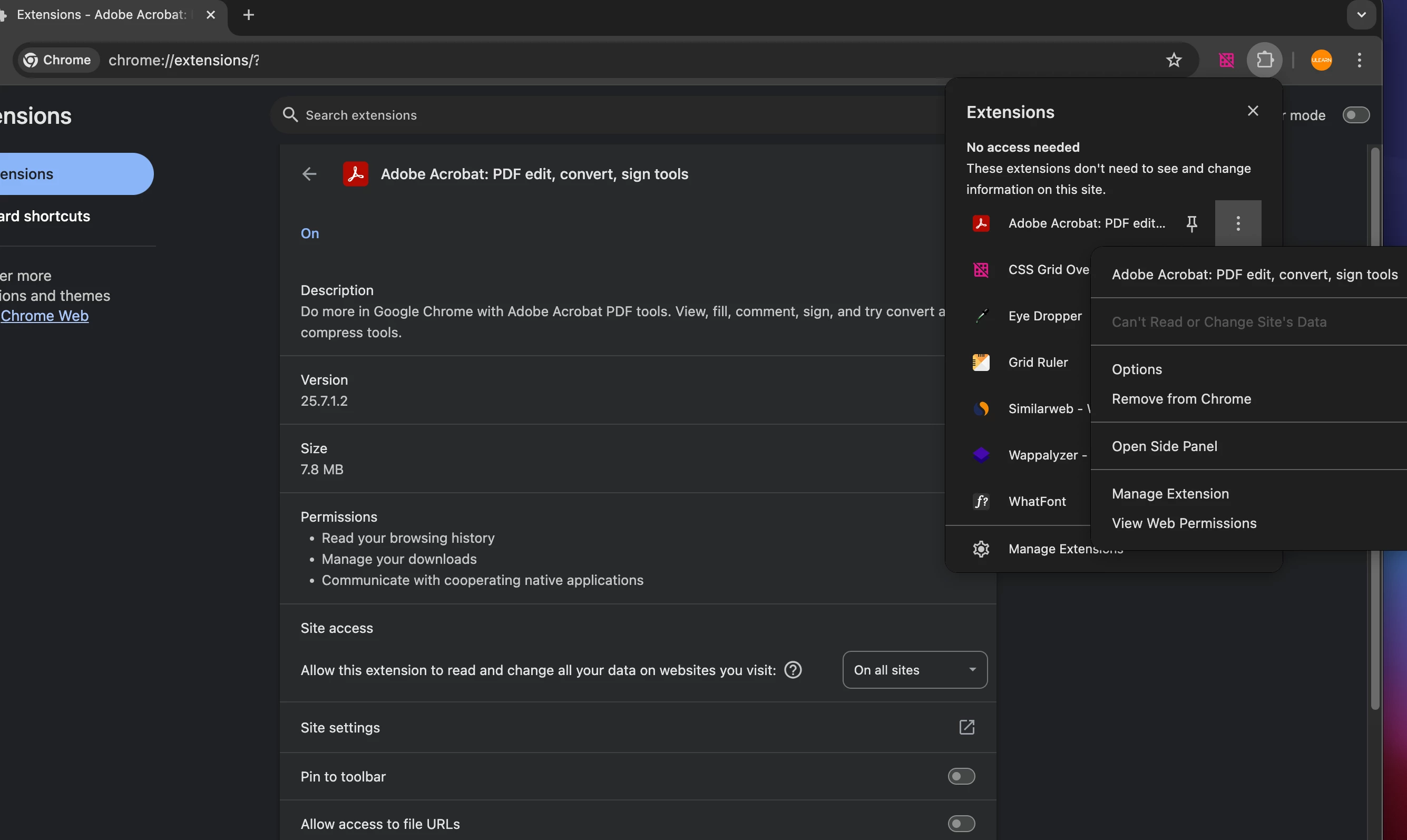Image resolution: width=1407 pixels, height=840 pixels.
Task: Open the On all sites dropdown
Action: click(x=915, y=670)
